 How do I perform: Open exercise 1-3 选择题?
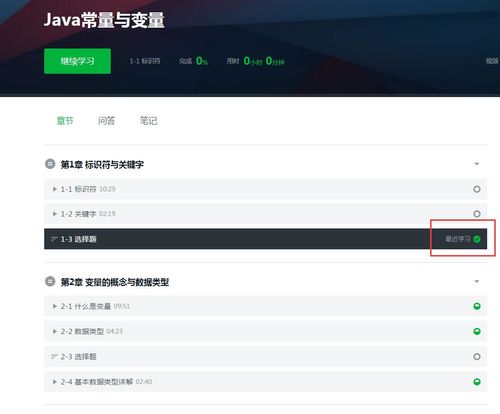point(266,239)
